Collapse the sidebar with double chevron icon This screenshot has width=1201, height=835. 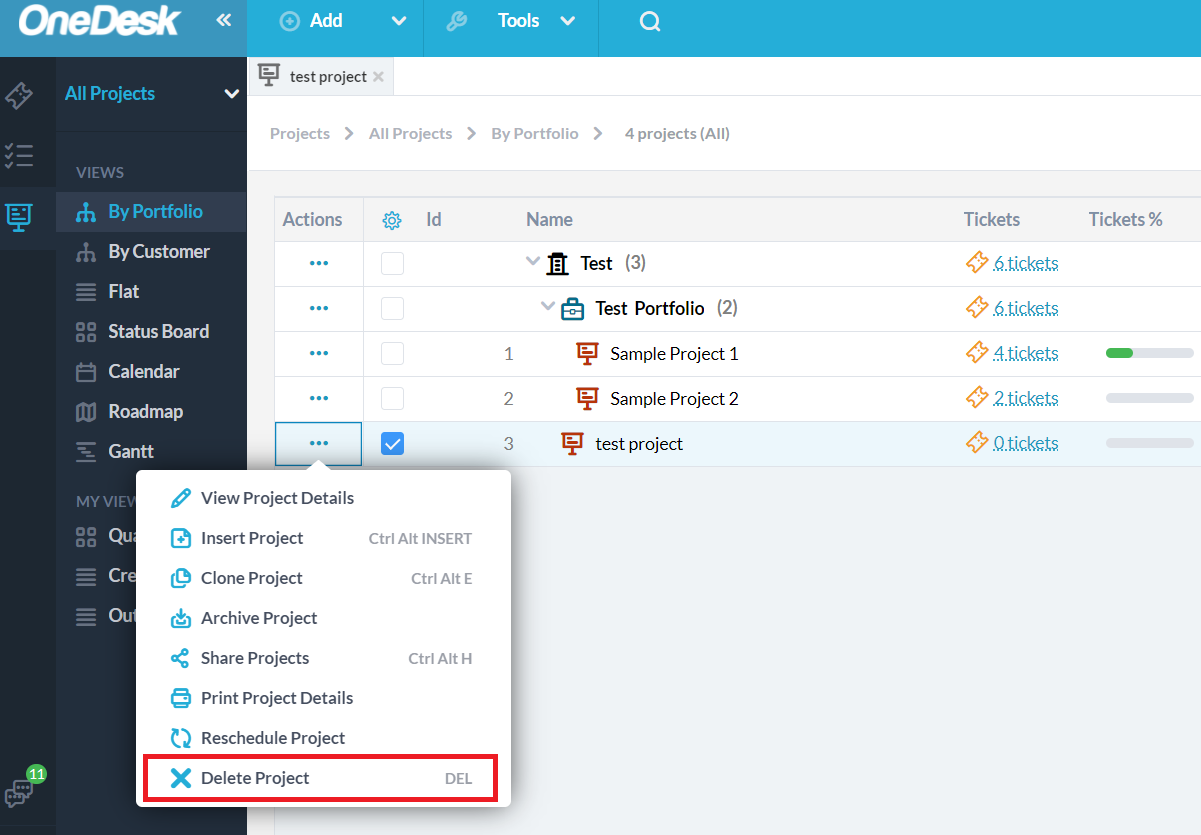(x=224, y=20)
